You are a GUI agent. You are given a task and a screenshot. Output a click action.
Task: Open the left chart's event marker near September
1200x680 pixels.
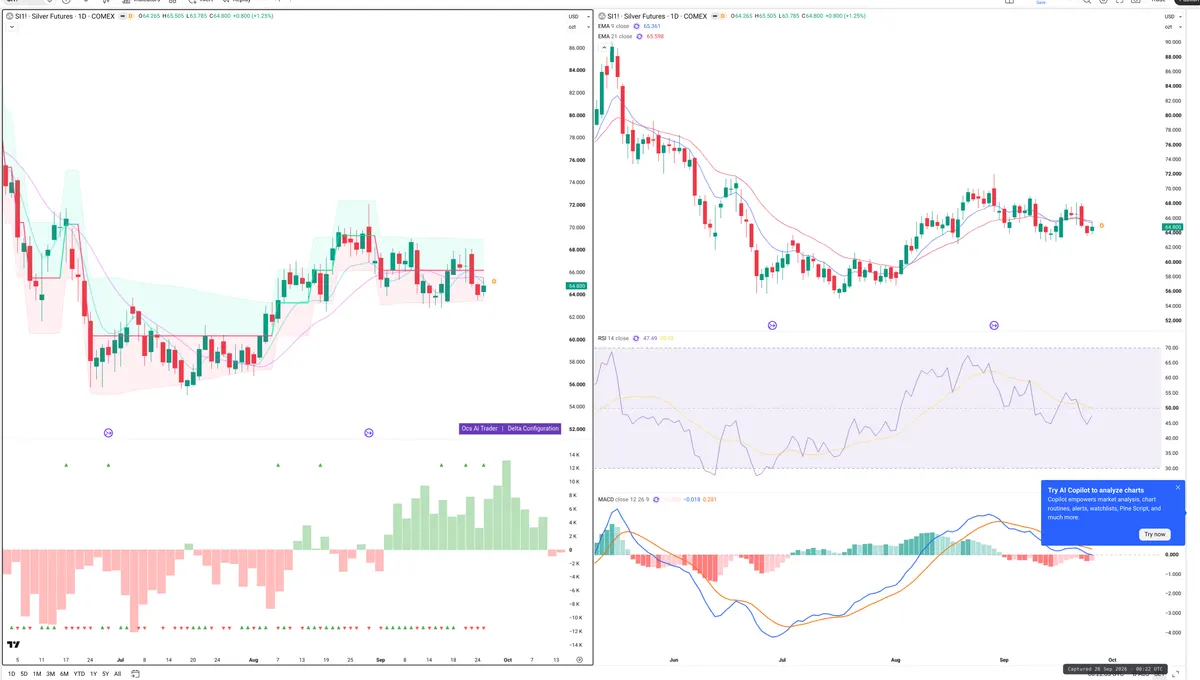(369, 432)
